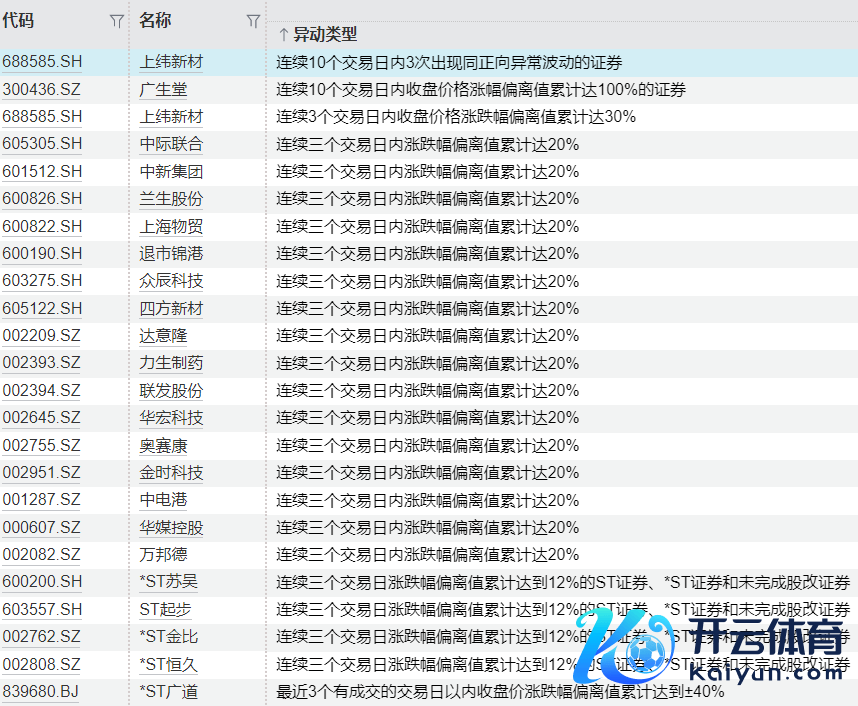Viewport: 858px width, 706px height.
Task: Open the *ST广道 stock link
Action: 169,692
